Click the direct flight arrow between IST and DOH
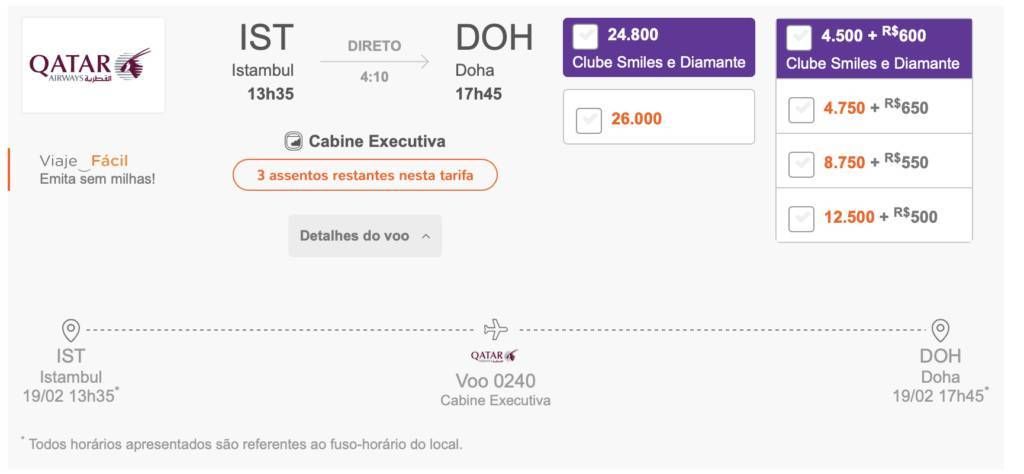The image size is (1024, 474). click(374, 61)
